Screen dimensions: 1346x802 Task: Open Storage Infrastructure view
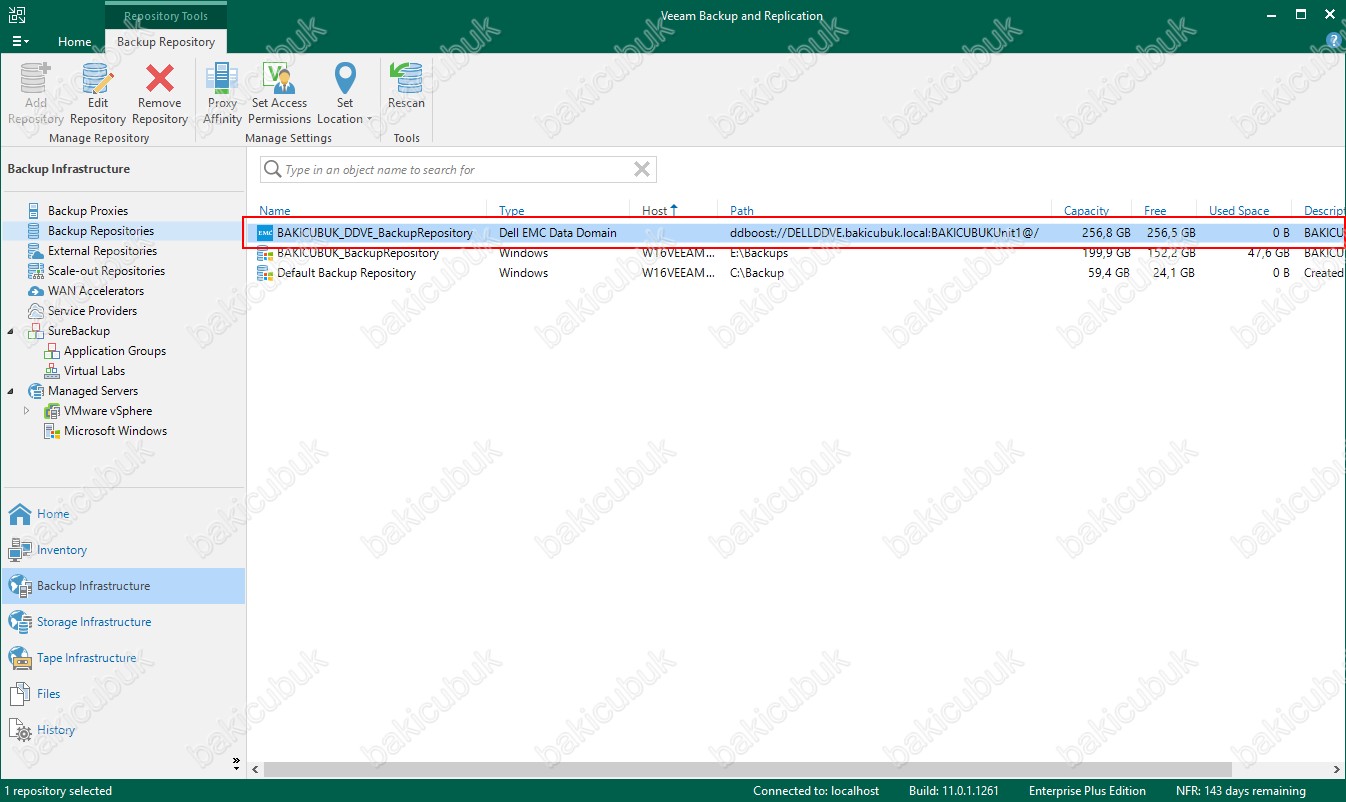tap(123, 622)
